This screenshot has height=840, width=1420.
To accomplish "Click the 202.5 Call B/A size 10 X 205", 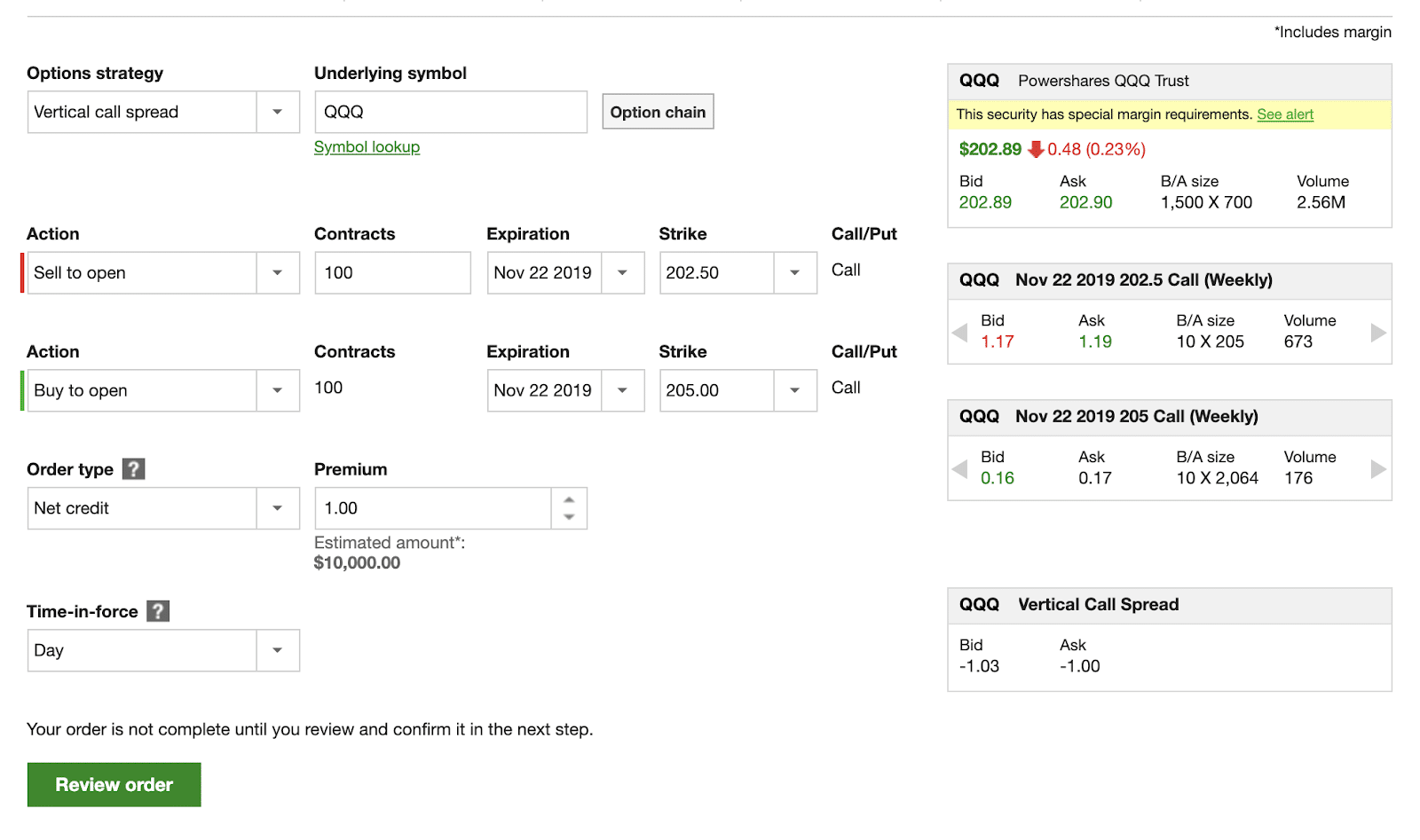I will point(1210,341).
